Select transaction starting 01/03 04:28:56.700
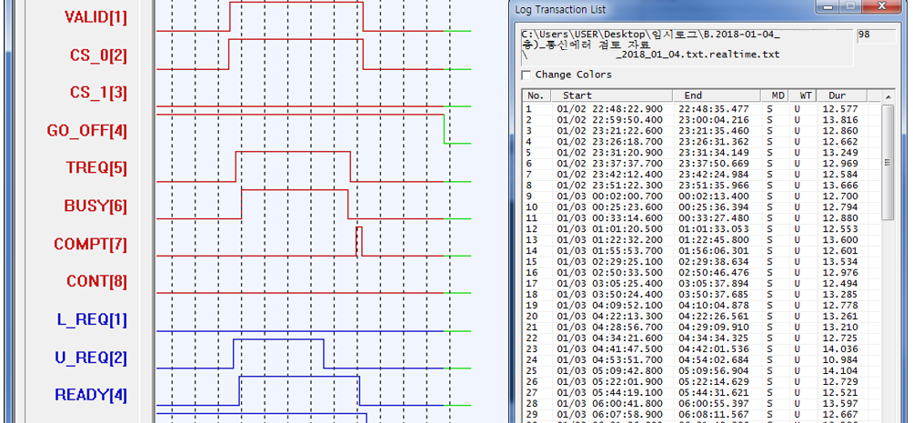913x423 pixels. pos(702,327)
